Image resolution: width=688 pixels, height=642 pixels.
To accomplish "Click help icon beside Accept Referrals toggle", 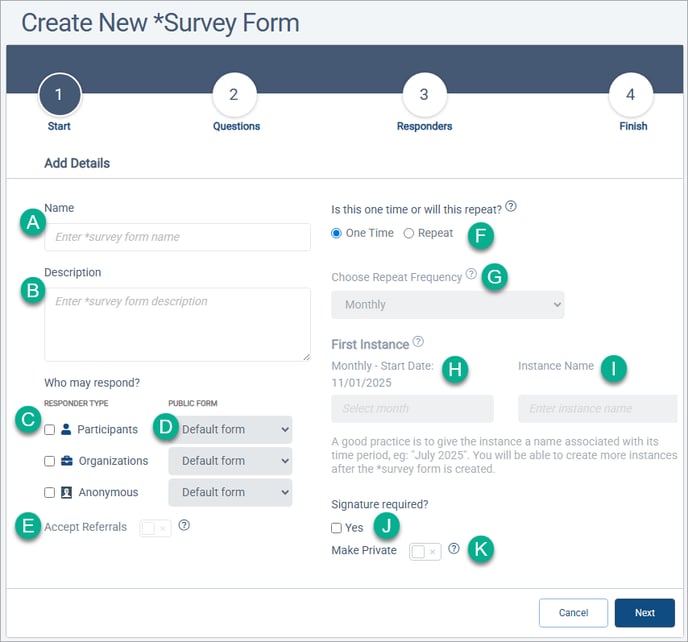I will pos(183,525).
